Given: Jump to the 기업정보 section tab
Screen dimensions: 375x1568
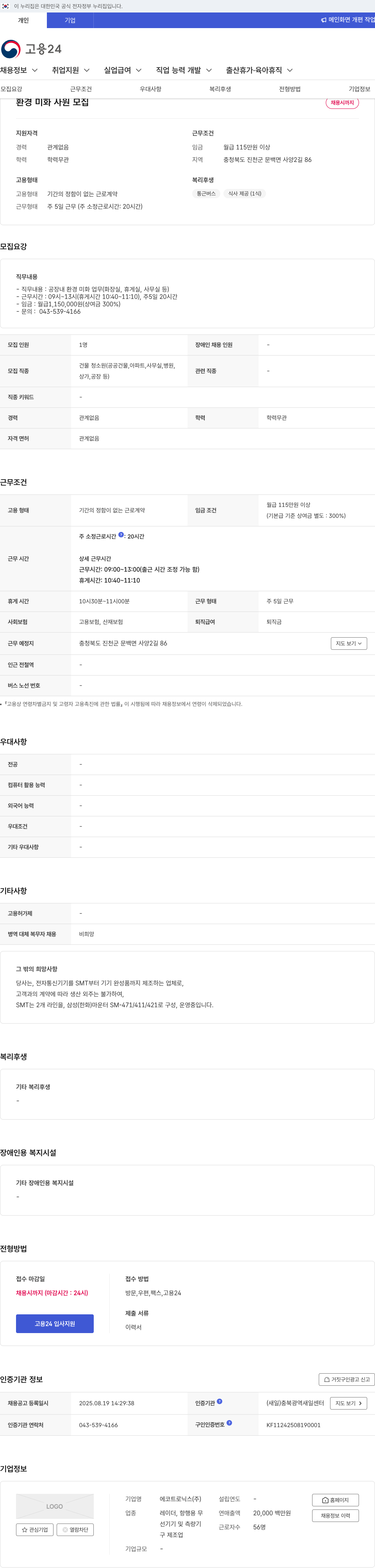Looking at the screenshot, I should tap(359, 89).
